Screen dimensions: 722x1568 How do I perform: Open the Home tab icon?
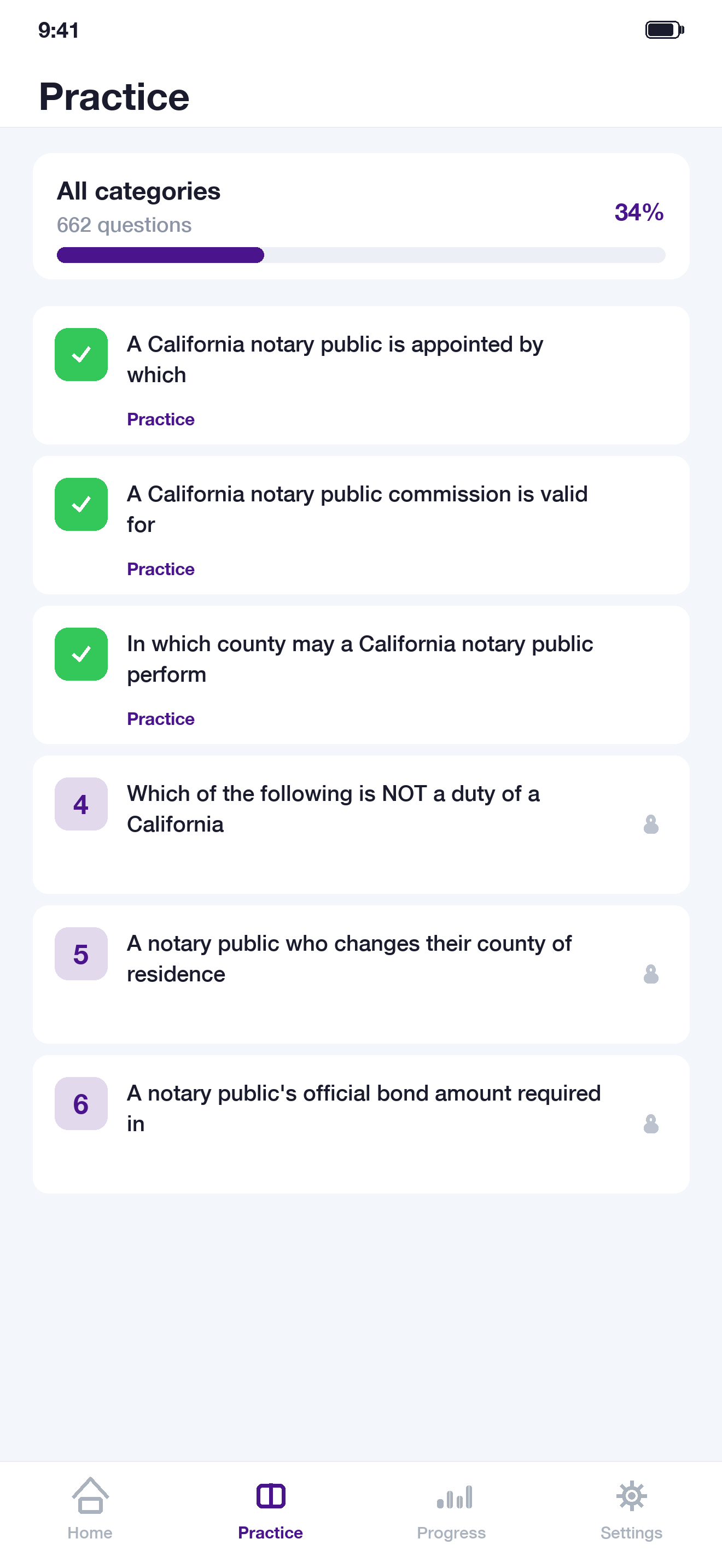point(90,1495)
